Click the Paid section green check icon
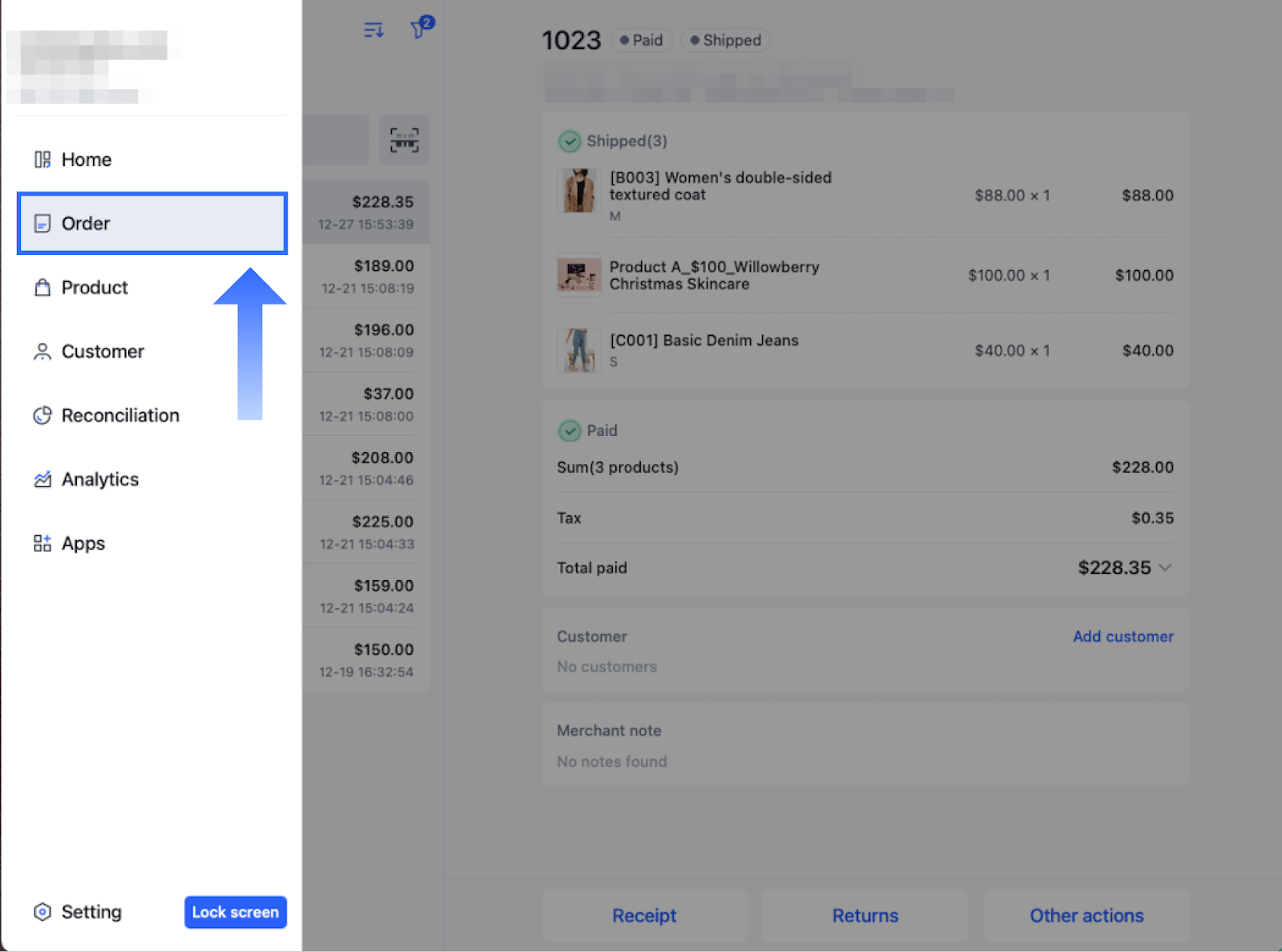 pyautogui.click(x=570, y=431)
